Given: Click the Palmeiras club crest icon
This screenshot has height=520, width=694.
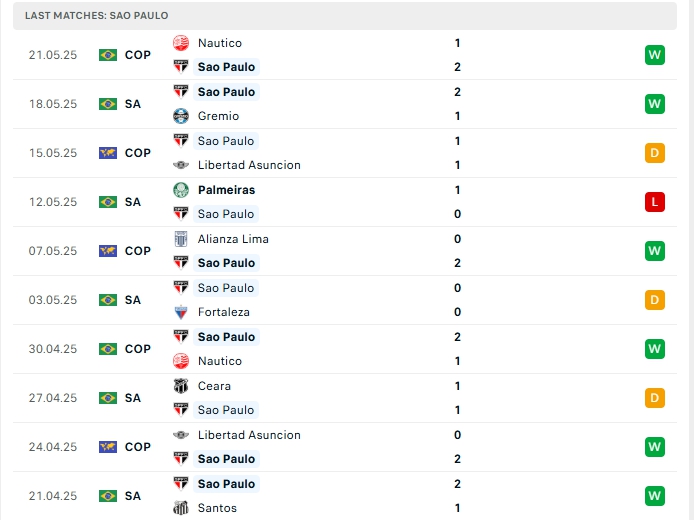Looking at the screenshot, I should pos(181,190).
